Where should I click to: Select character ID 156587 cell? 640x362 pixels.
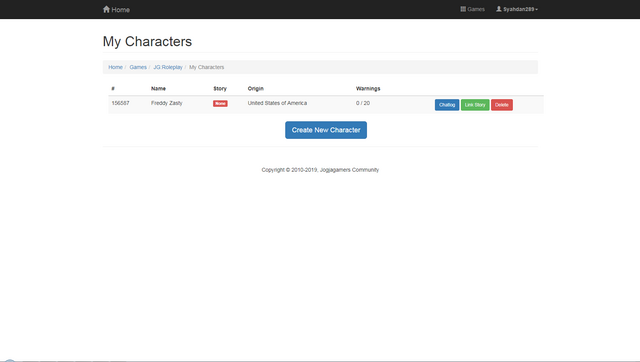[x=120, y=103]
